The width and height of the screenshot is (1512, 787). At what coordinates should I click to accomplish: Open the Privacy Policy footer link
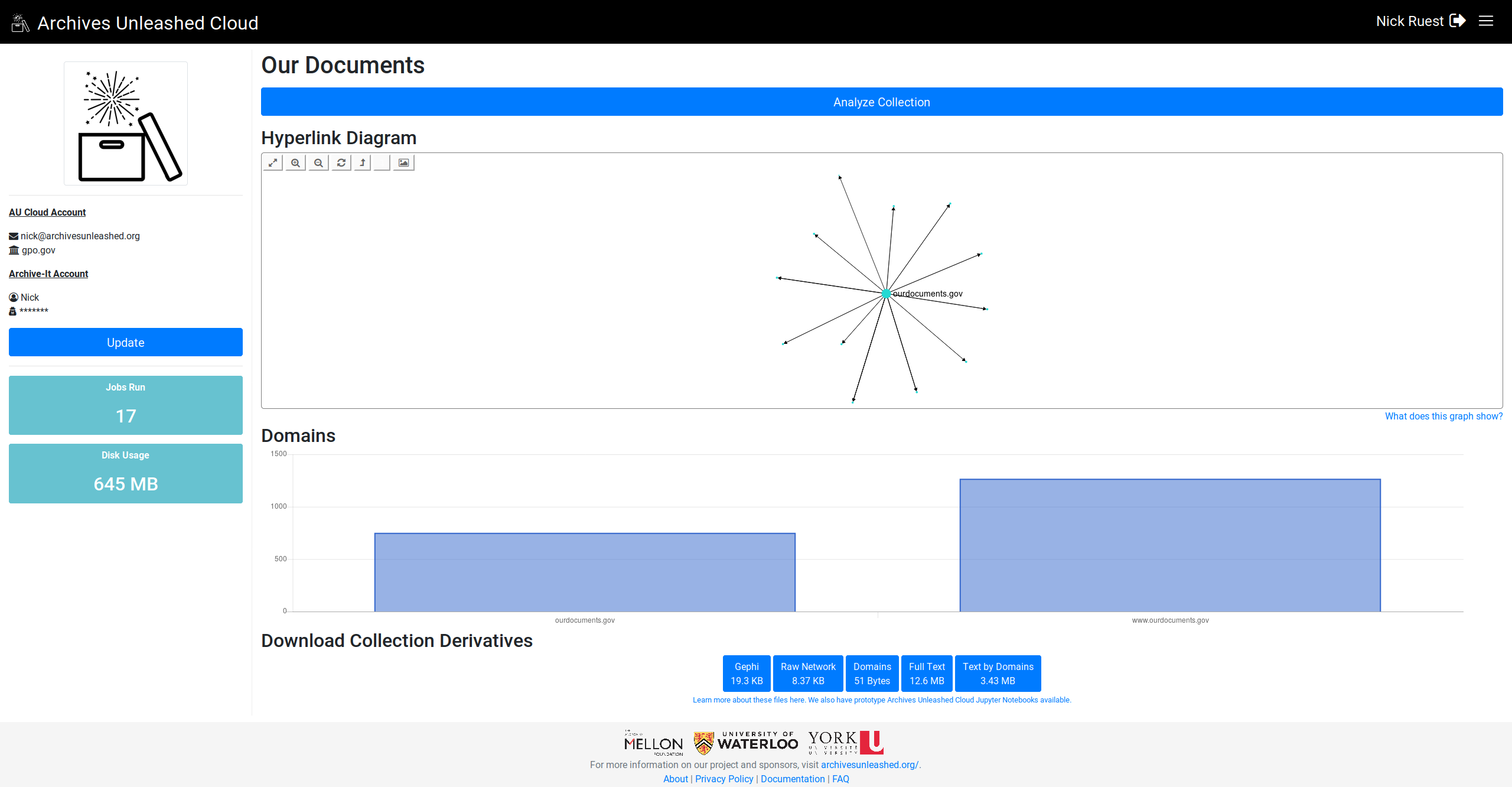click(724, 779)
